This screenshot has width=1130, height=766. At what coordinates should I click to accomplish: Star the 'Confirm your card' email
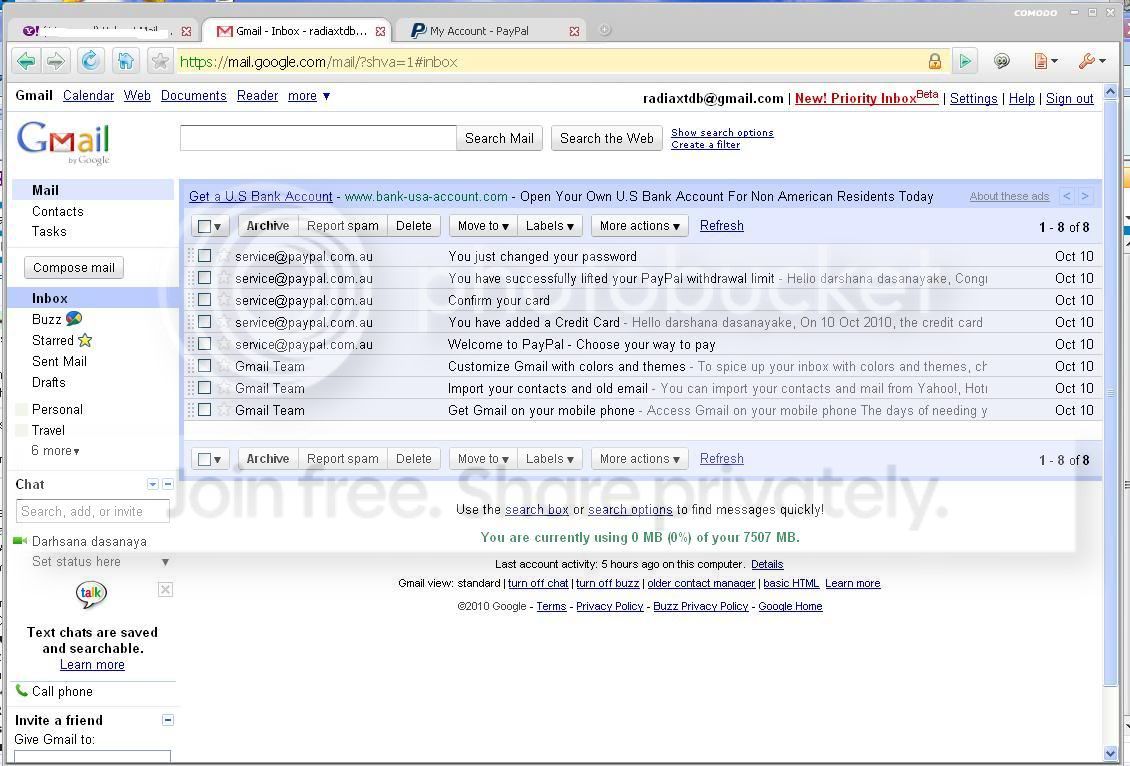(x=224, y=300)
